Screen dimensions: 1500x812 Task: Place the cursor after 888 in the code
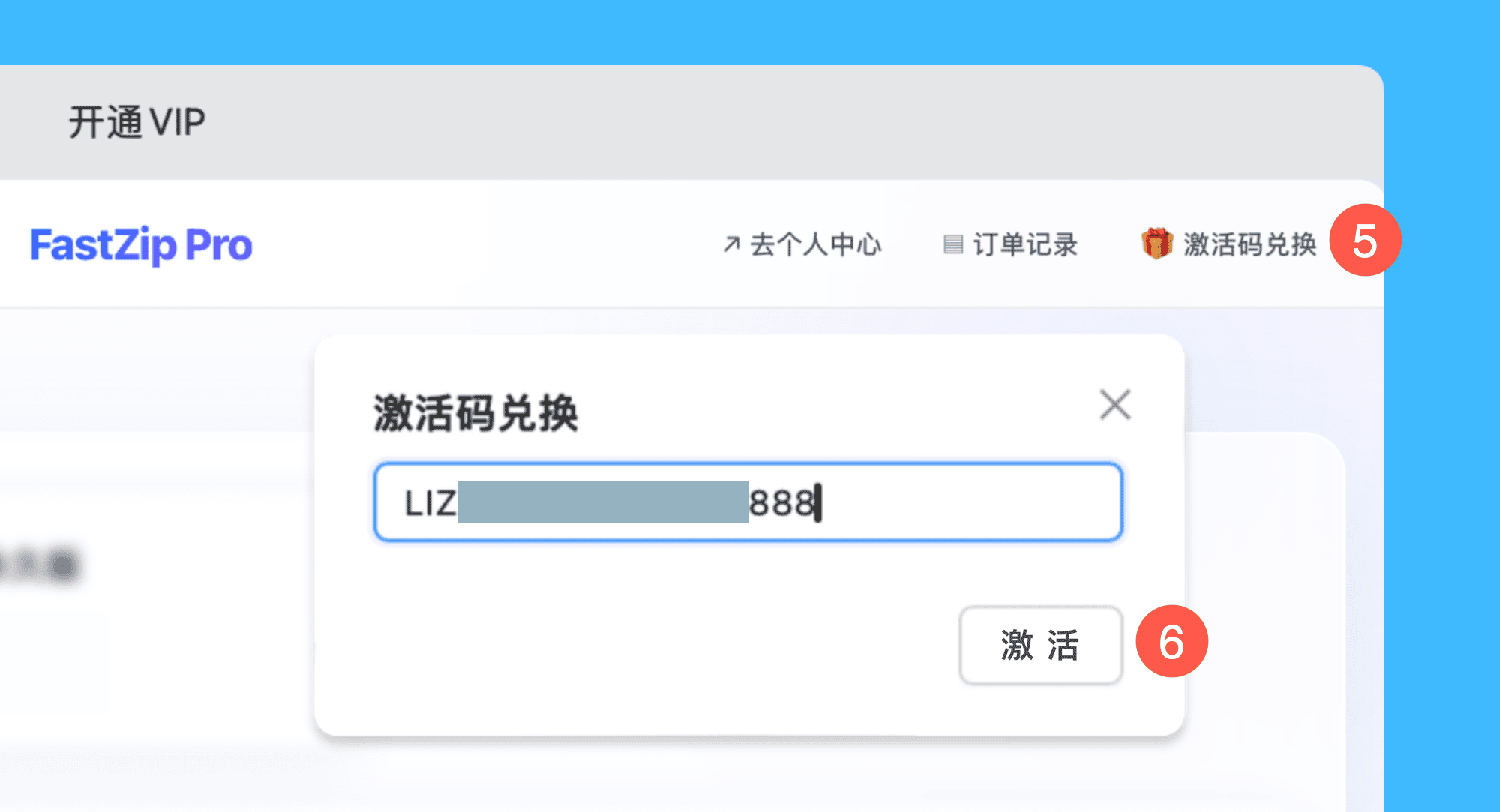pyautogui.click(x=819, y=502)
